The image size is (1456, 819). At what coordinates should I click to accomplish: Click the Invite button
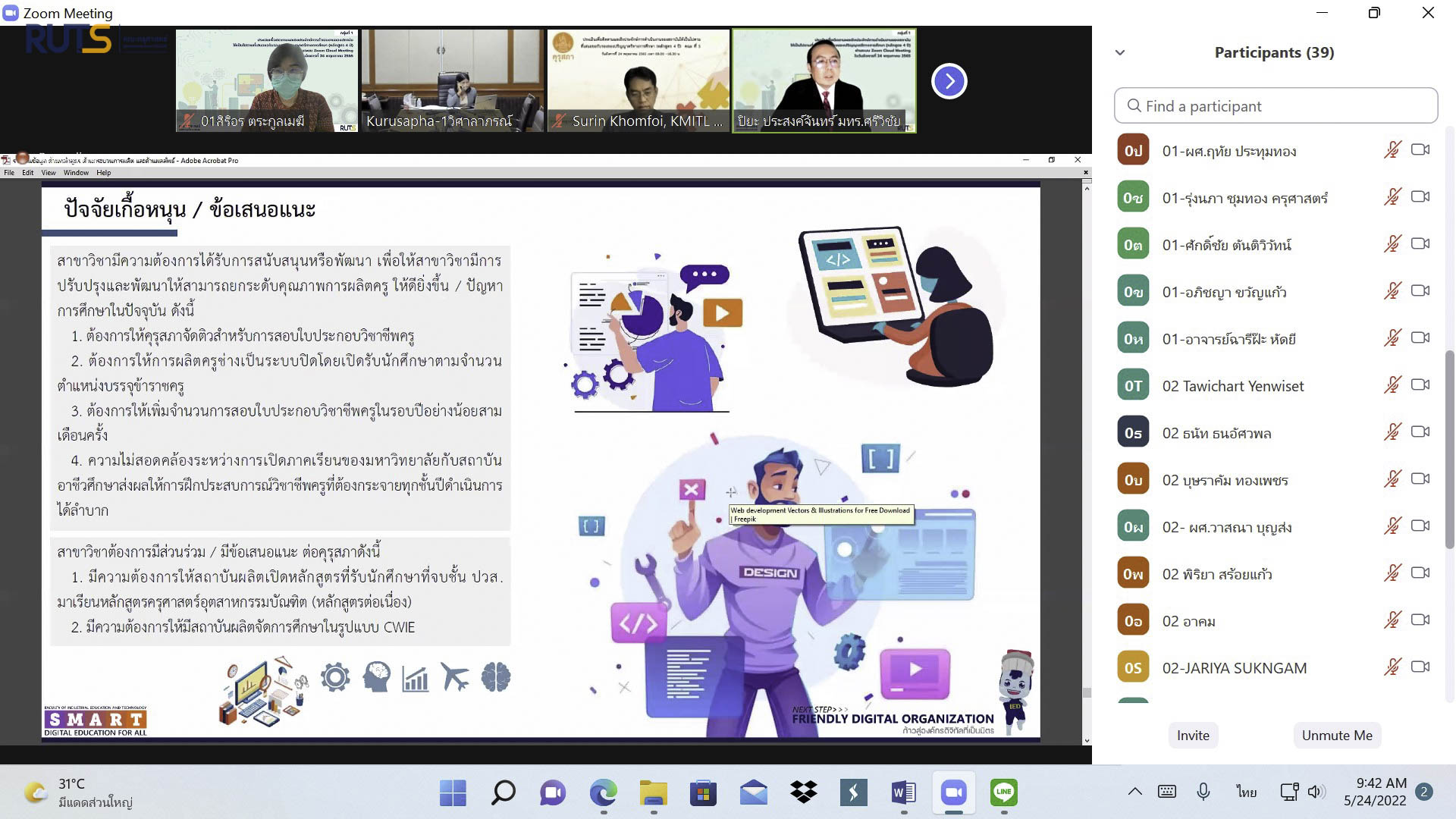1193,735
